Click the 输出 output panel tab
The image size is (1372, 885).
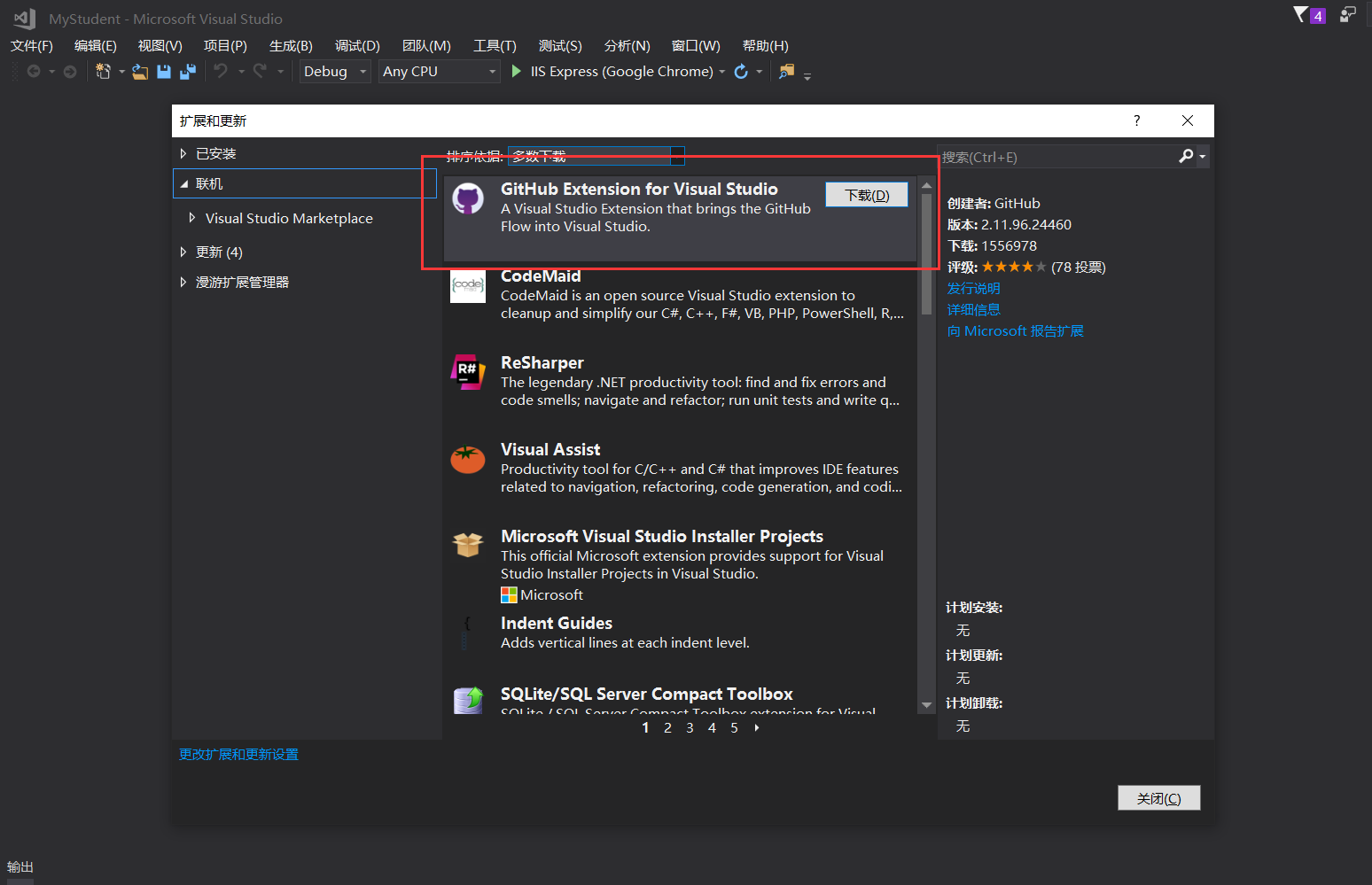[x=19, y=867]
